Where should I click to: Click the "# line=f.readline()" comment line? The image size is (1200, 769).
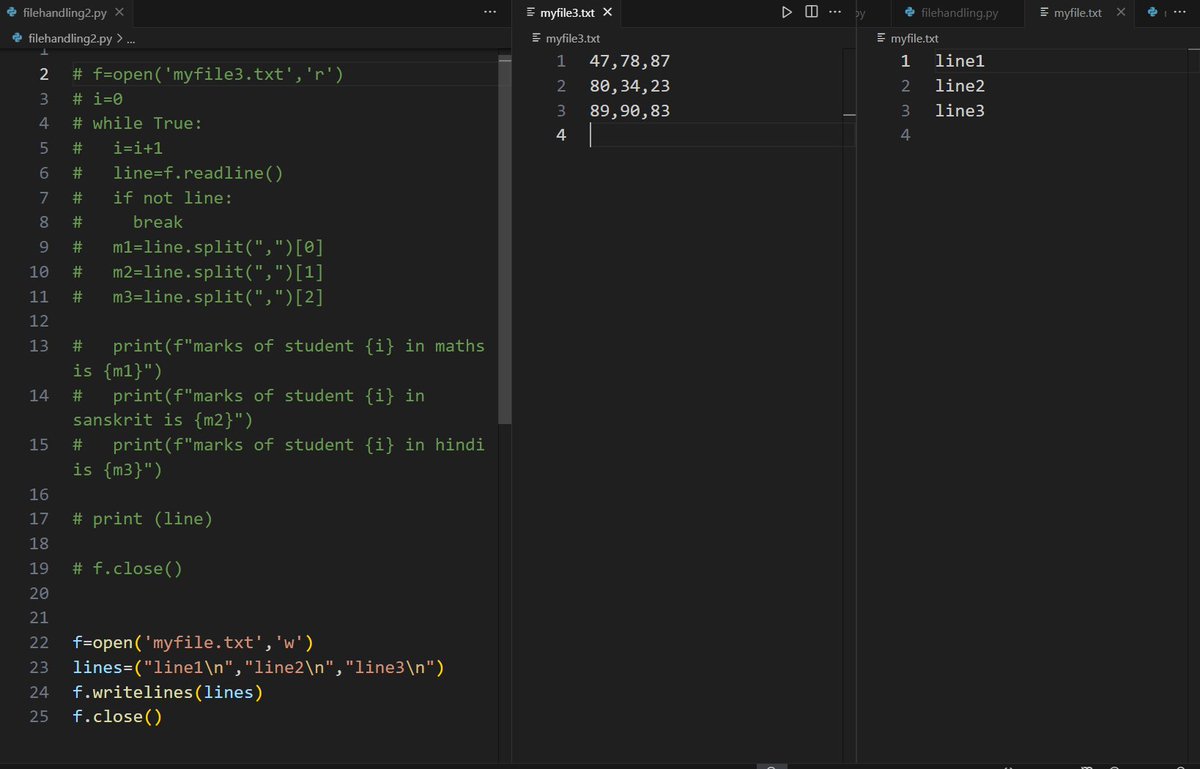178,173
